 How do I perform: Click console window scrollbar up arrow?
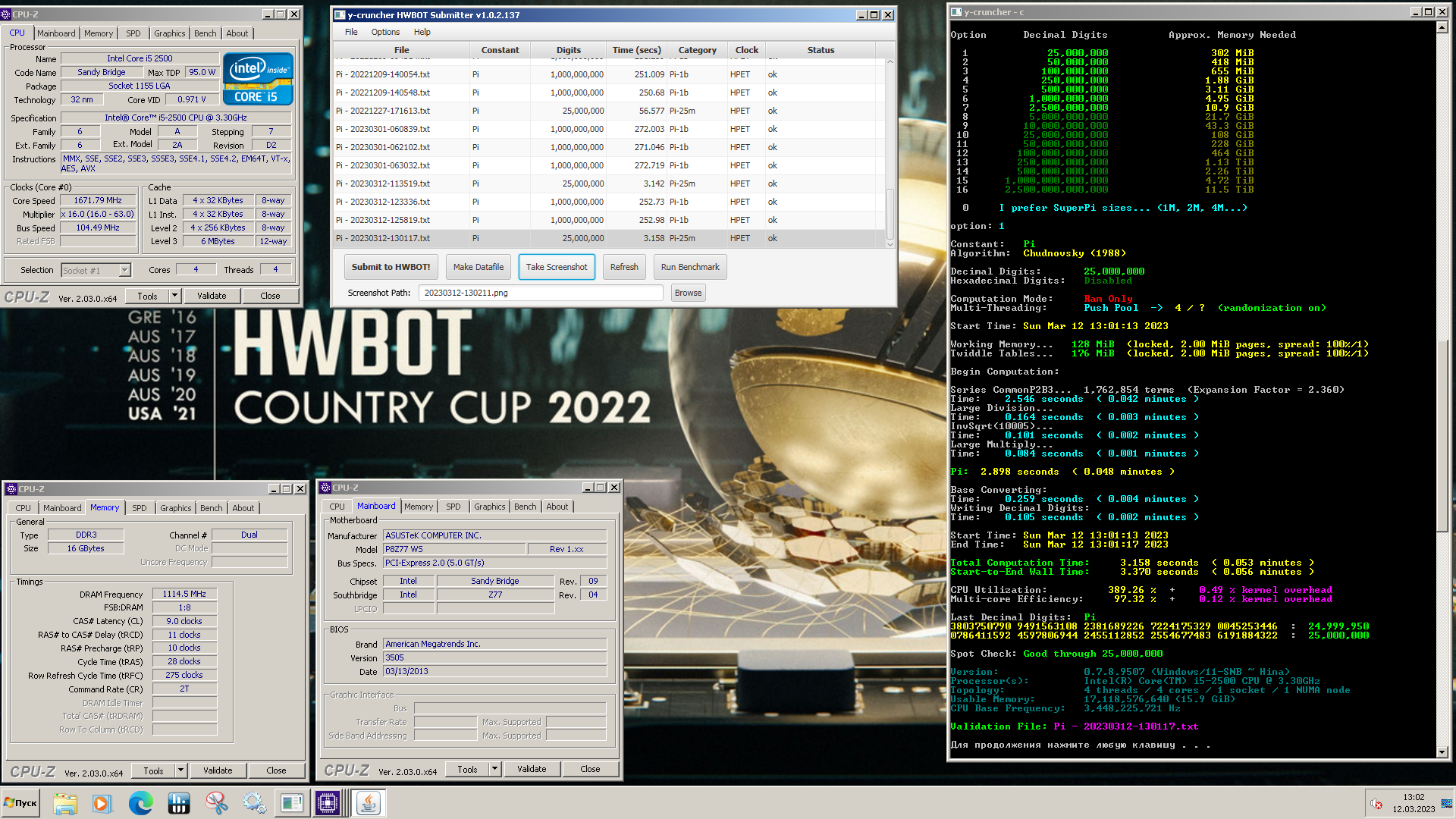1442,27
